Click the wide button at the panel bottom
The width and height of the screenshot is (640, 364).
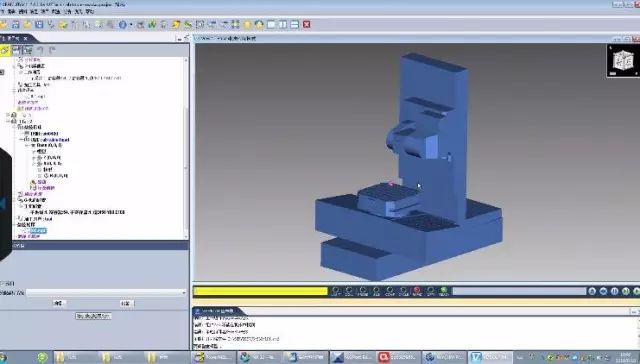pos(93,316)
